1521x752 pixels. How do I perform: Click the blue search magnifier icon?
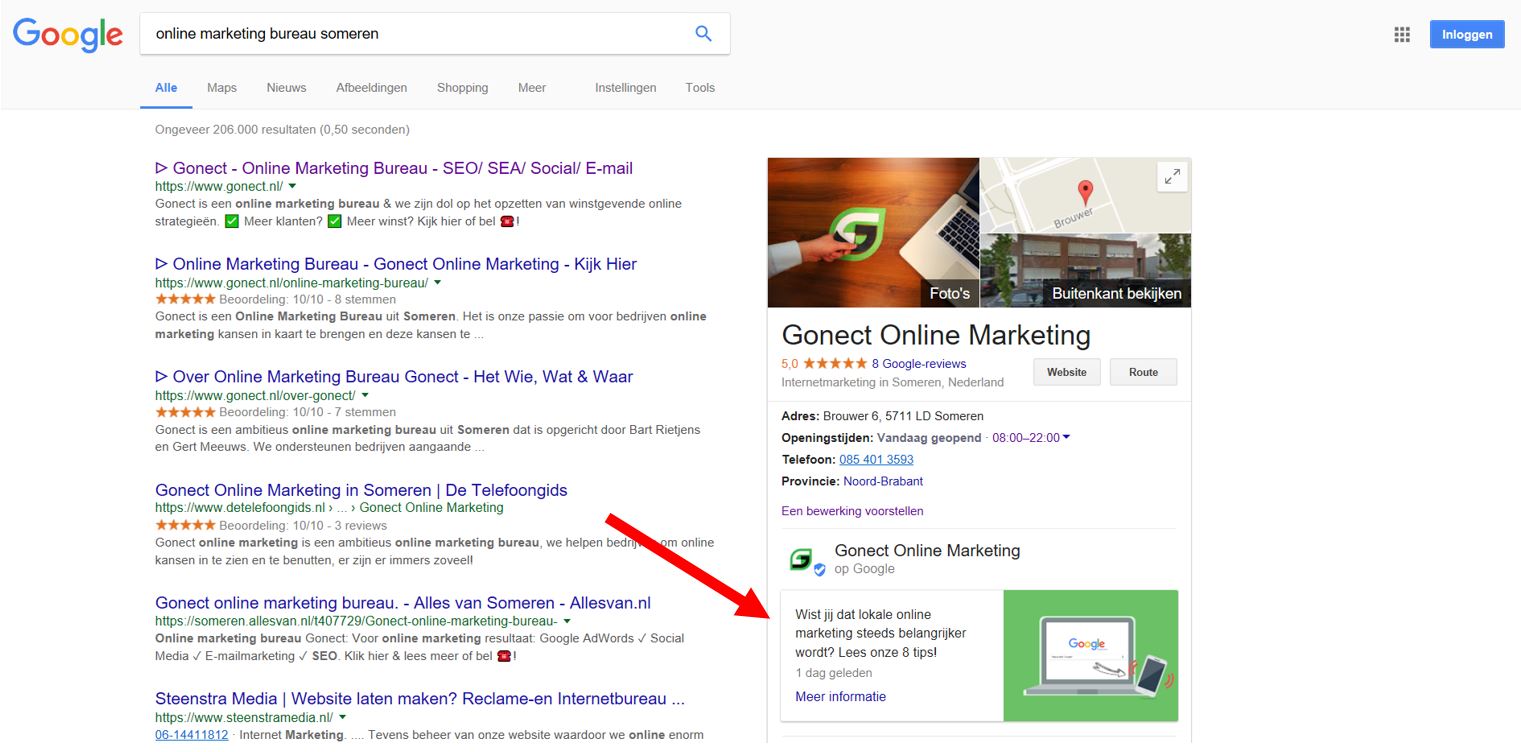pos(703,34)
